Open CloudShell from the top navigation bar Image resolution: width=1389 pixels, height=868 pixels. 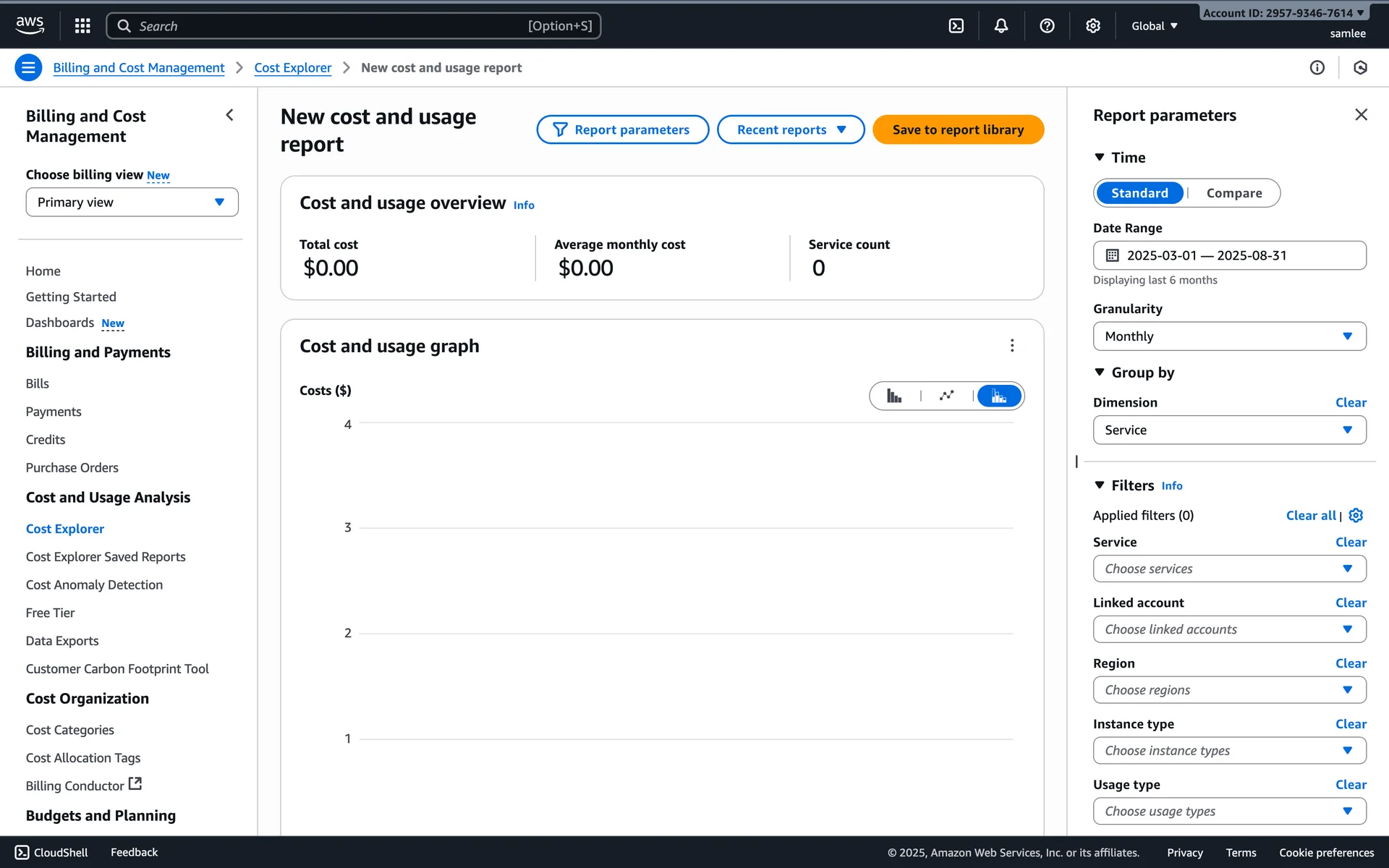tap(956, 26)
